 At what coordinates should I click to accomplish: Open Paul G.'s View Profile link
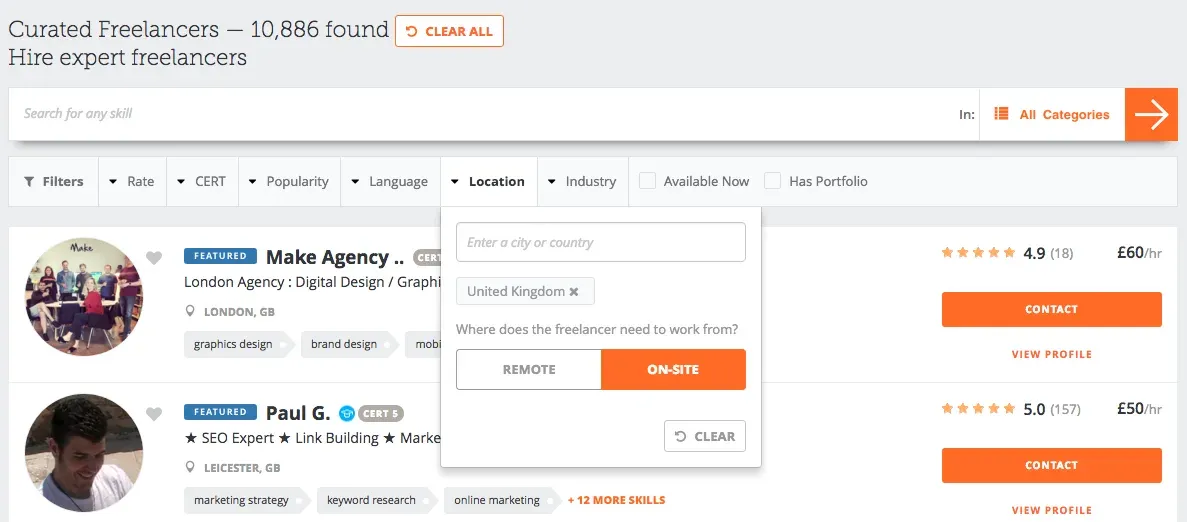coord(1051,510)
